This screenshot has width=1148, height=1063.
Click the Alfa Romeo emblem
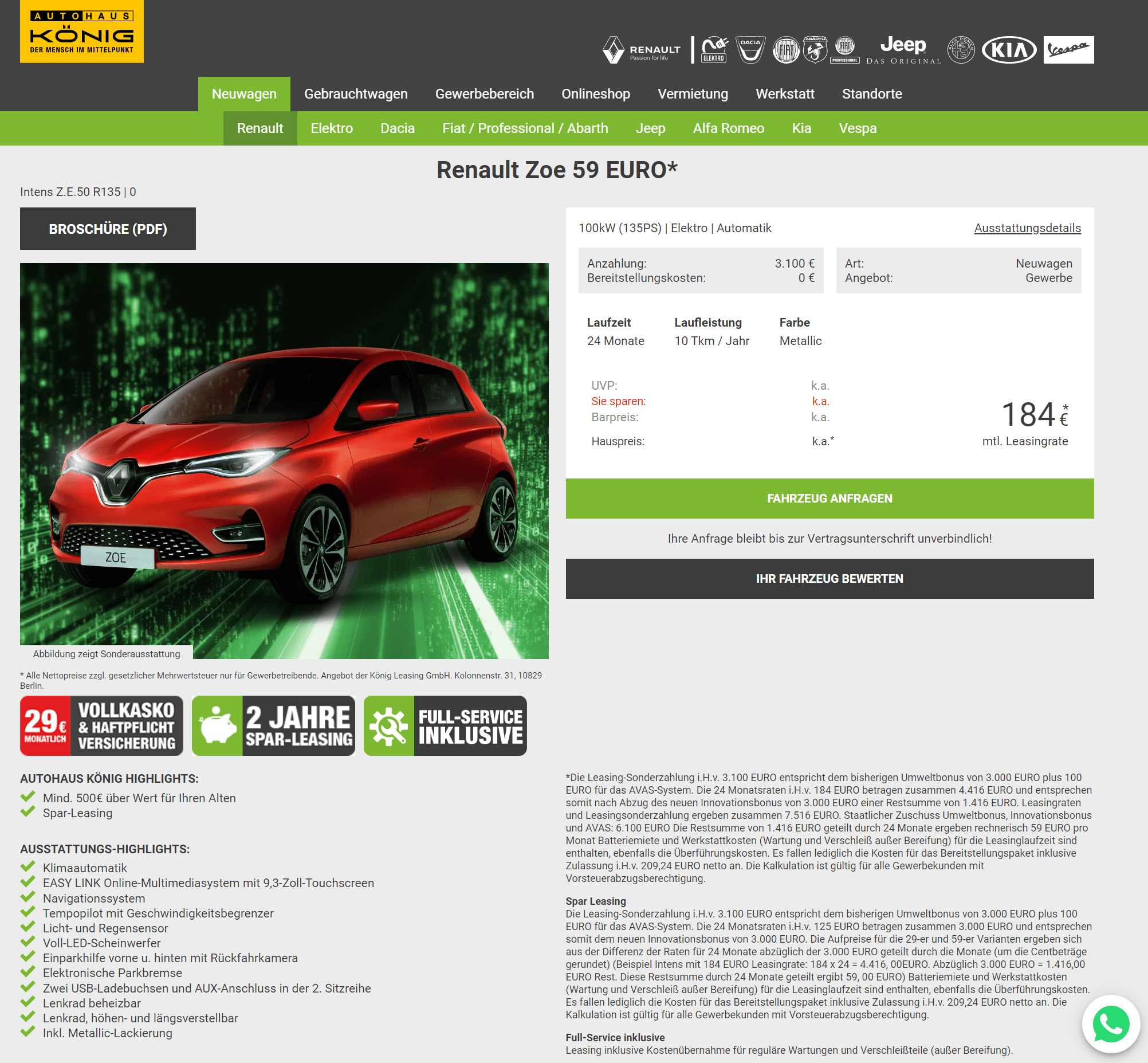pos(961,50)
